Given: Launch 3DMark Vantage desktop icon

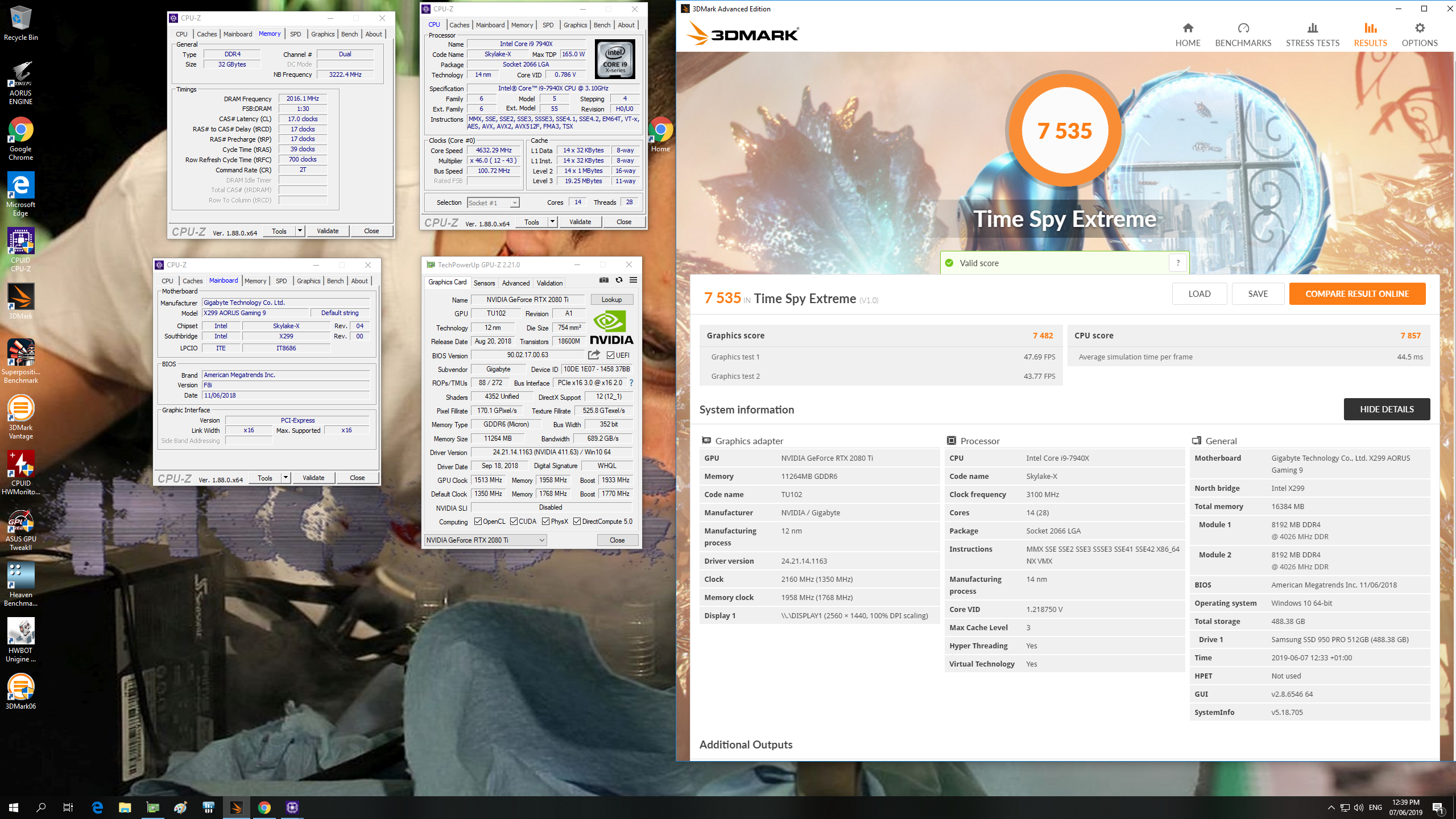Looking at the screenshot, I should [x=20, y=417].
